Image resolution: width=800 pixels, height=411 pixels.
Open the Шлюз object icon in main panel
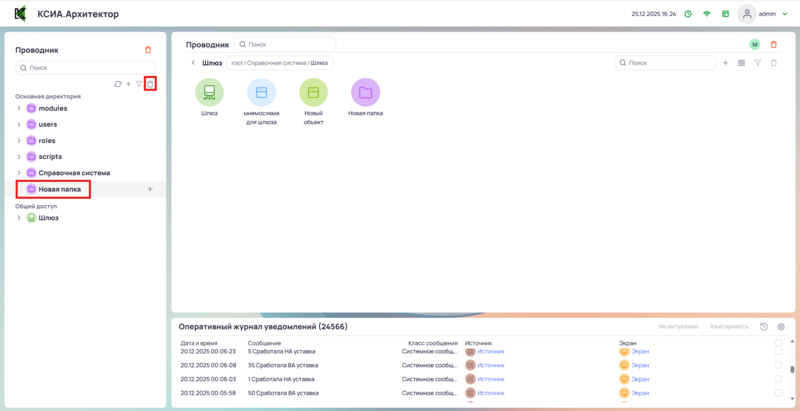209,93
